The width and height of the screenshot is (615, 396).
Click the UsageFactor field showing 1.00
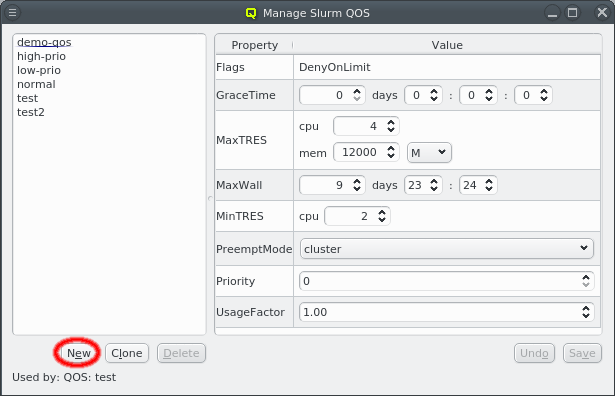point(446,312)
